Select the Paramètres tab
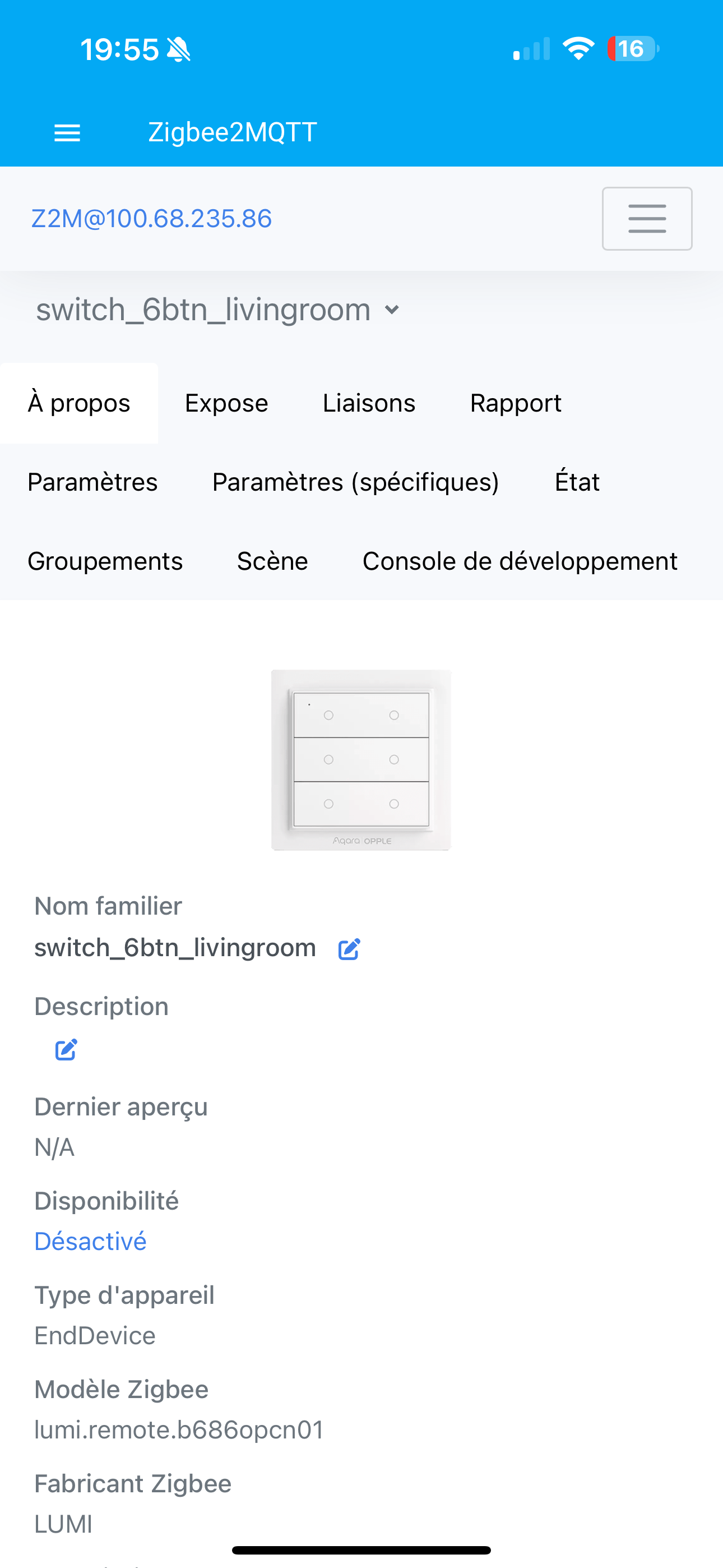The height and width of the screenshot is (1568, 723). click(x=92, y=482)
